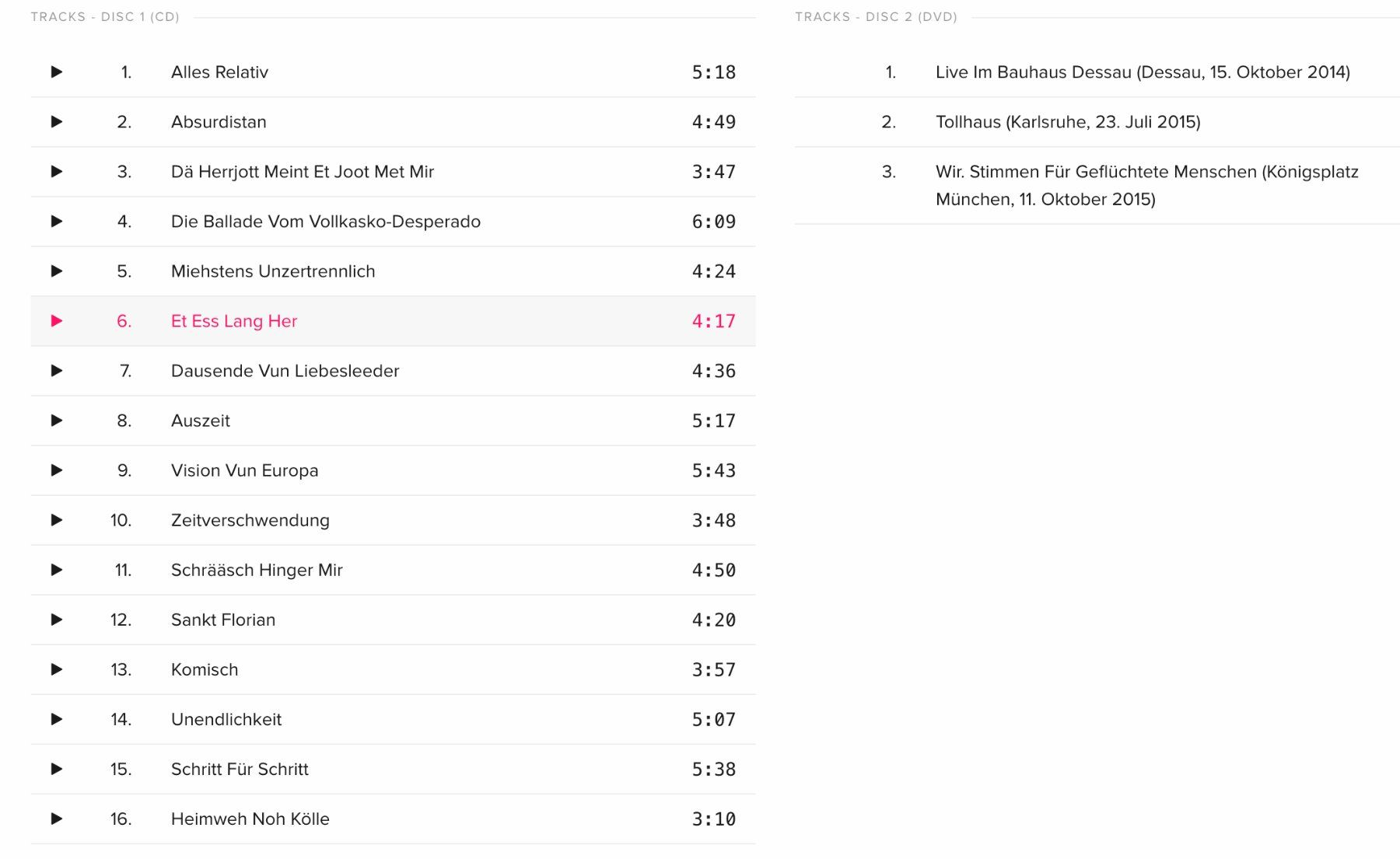Image resolution: width=1400 pixels, height=859 pixels.
Task: Select the Komisch track title
Action: click(x=205, y=669)
